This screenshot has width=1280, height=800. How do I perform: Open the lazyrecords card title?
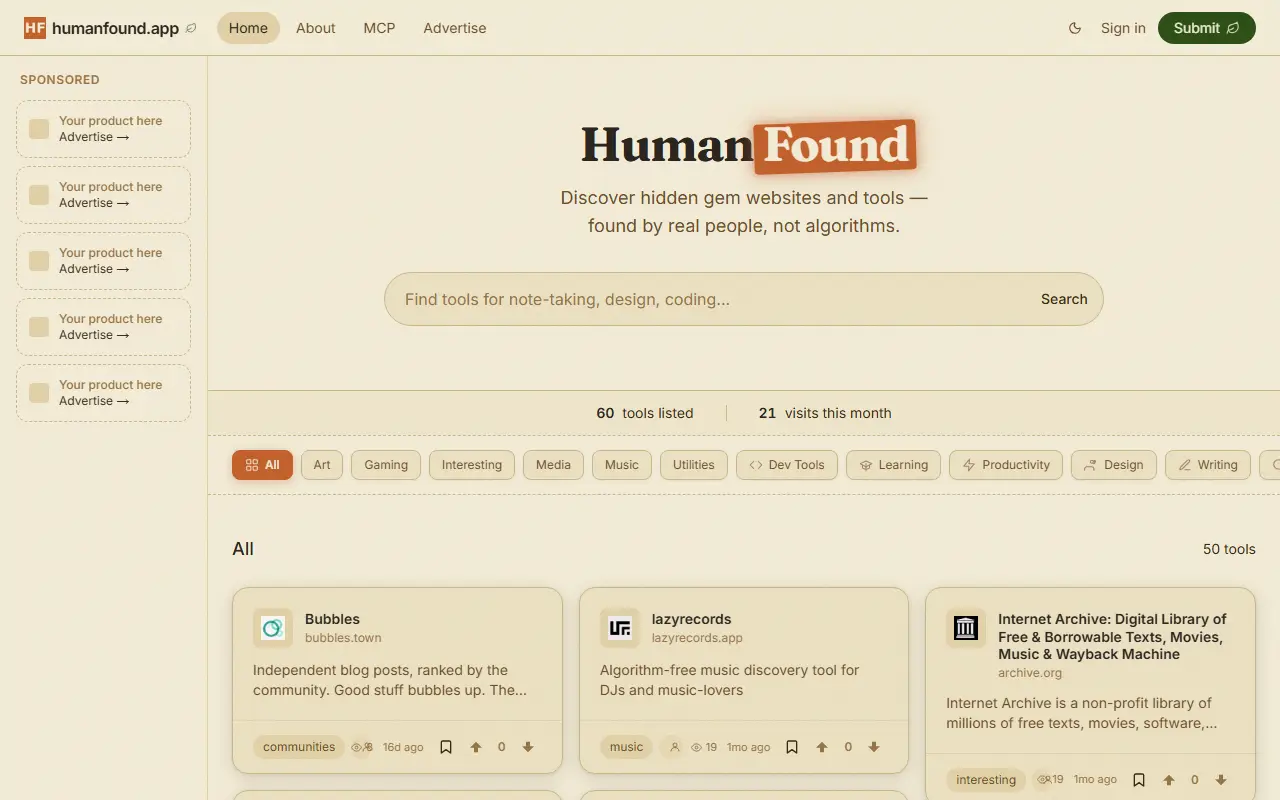[692, 619]
